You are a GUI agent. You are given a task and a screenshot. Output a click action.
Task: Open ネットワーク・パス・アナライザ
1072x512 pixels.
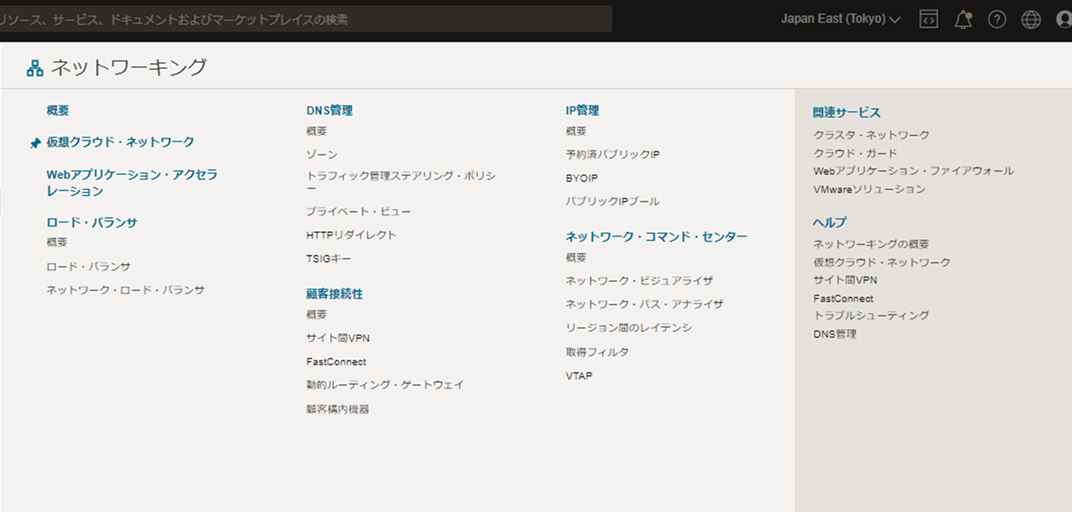tap(645, 304)
